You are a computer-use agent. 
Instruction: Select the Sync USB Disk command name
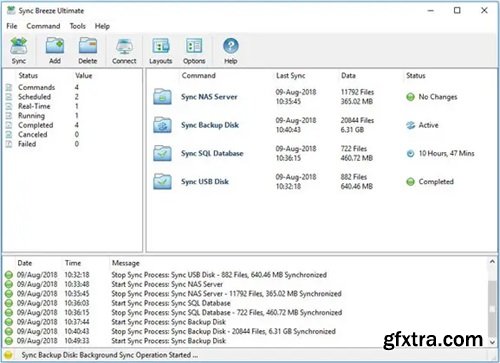coord(205,182)
